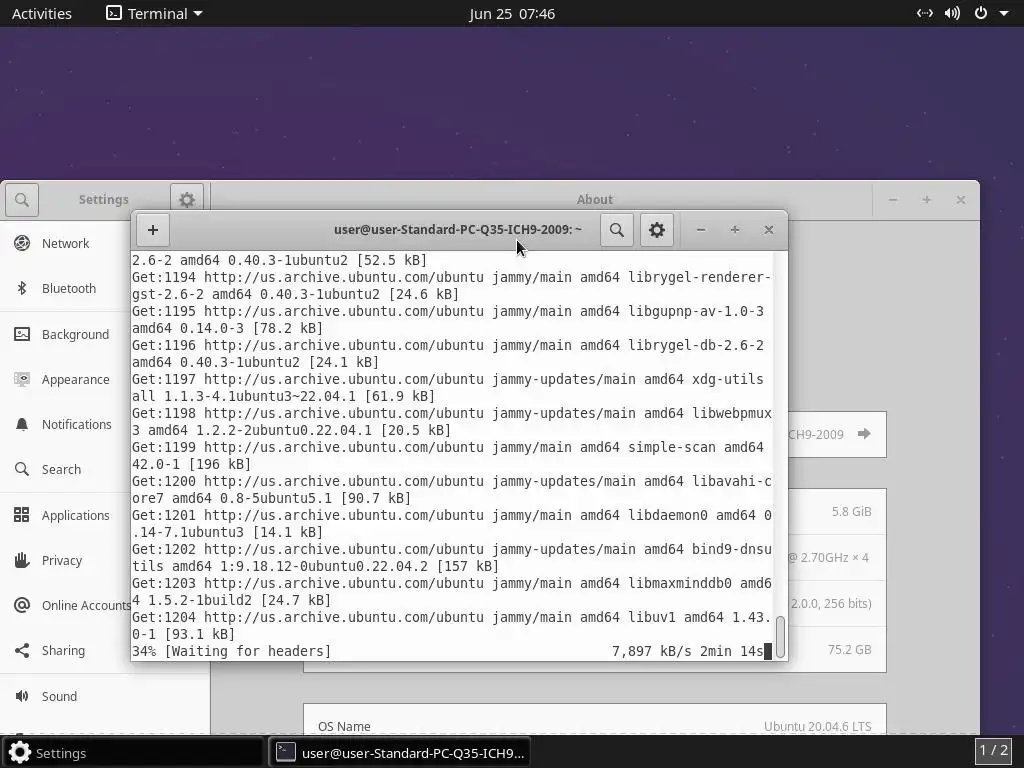Viewport: 1024px width, 768px height.
Task: Click the OS Name row in About
Action: coord(594,720)
